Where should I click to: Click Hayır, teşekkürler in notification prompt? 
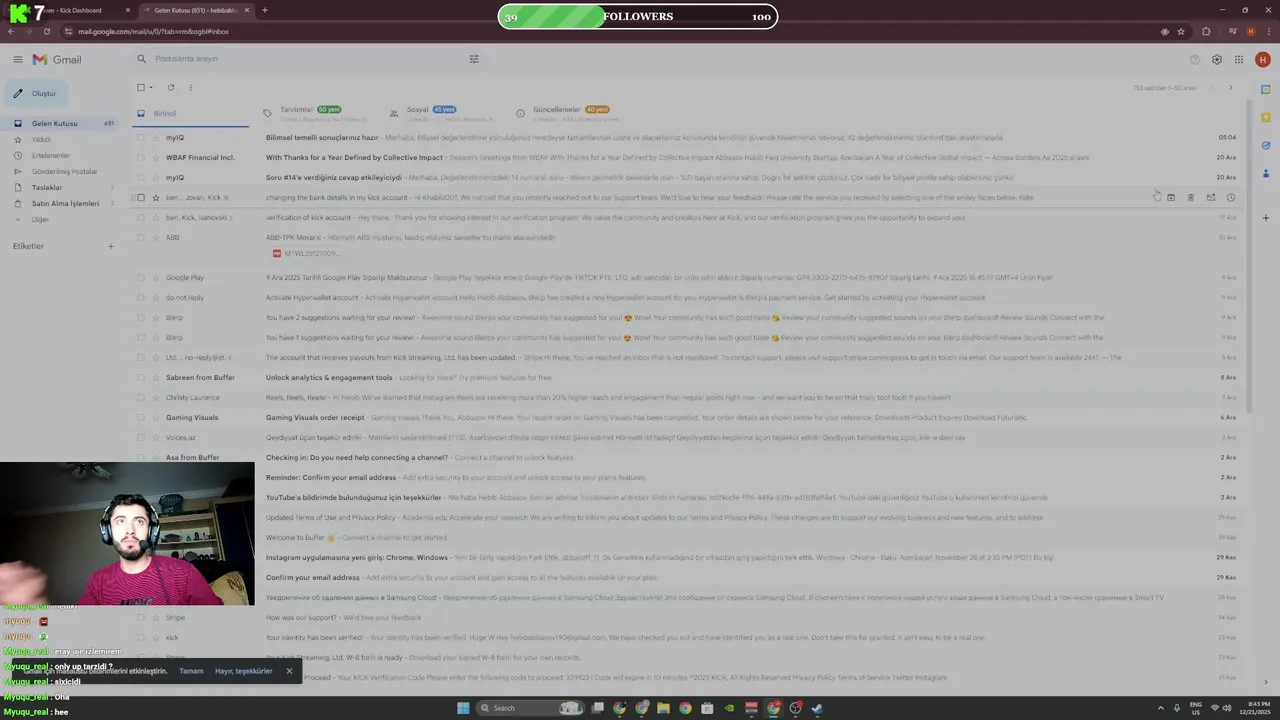(x=244, y=671)
